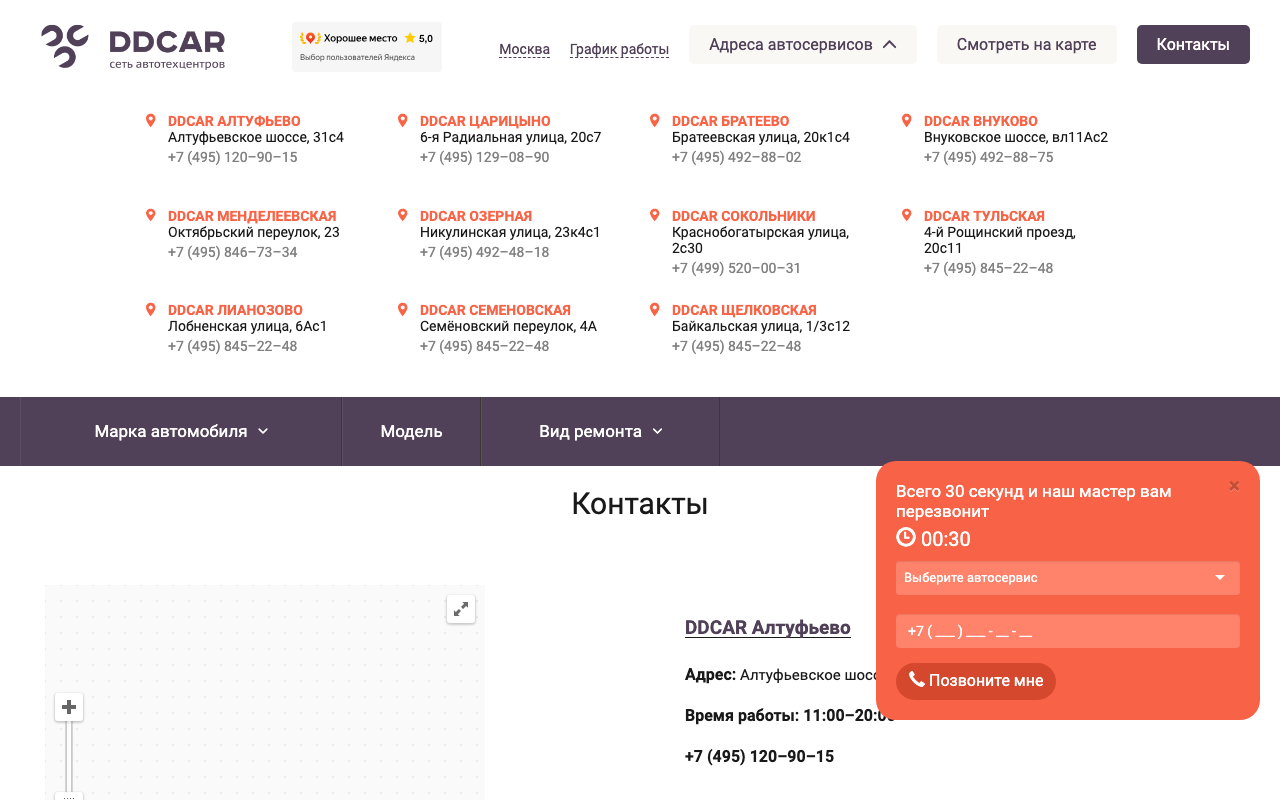The width and height of the screenshot is (1280, 800).
Task: Call Менделеевская number +7 (495) 846–73–34
Action: pyautogui.click(x=233, y=252)
